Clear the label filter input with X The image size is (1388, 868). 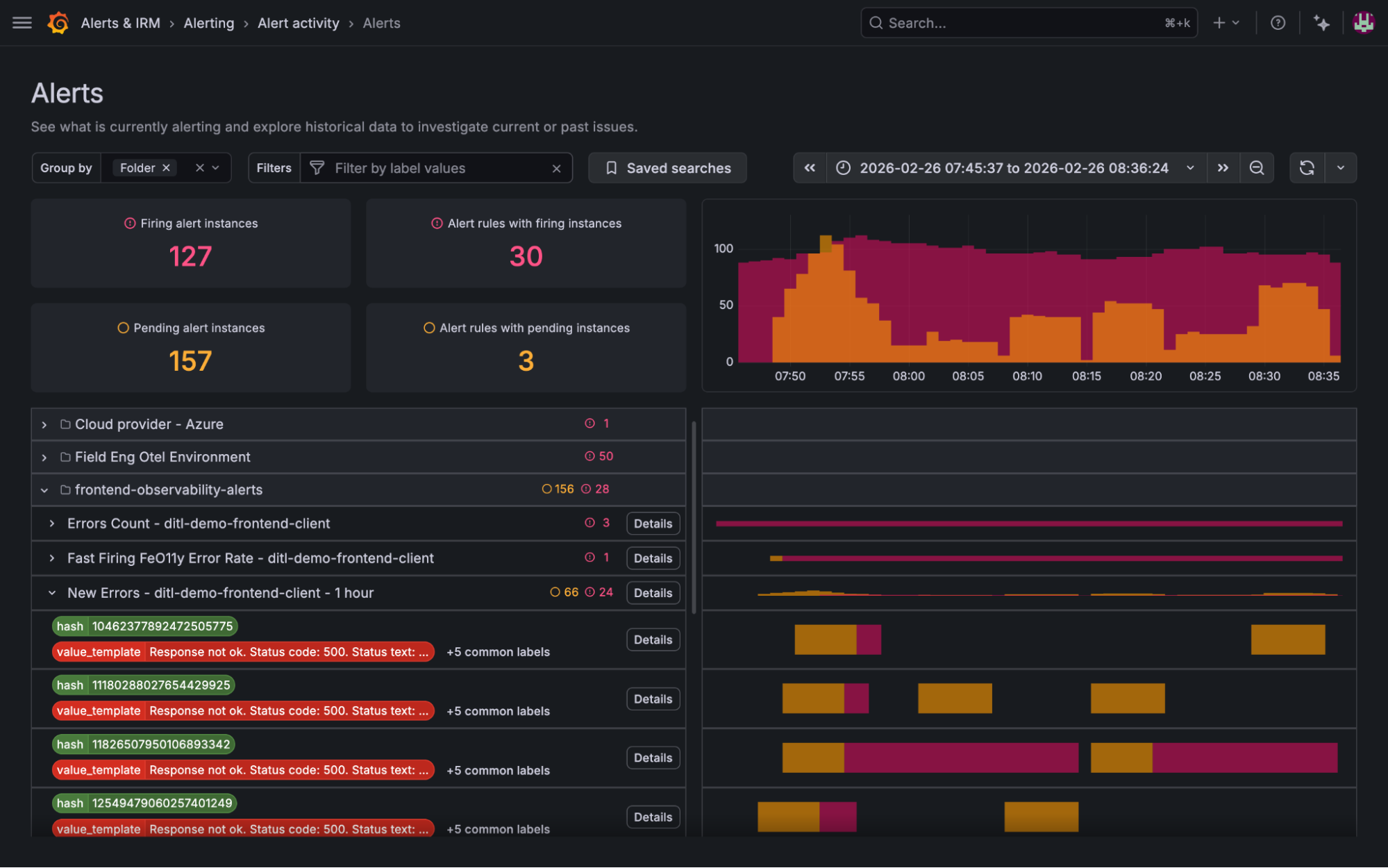click(556, 167)
